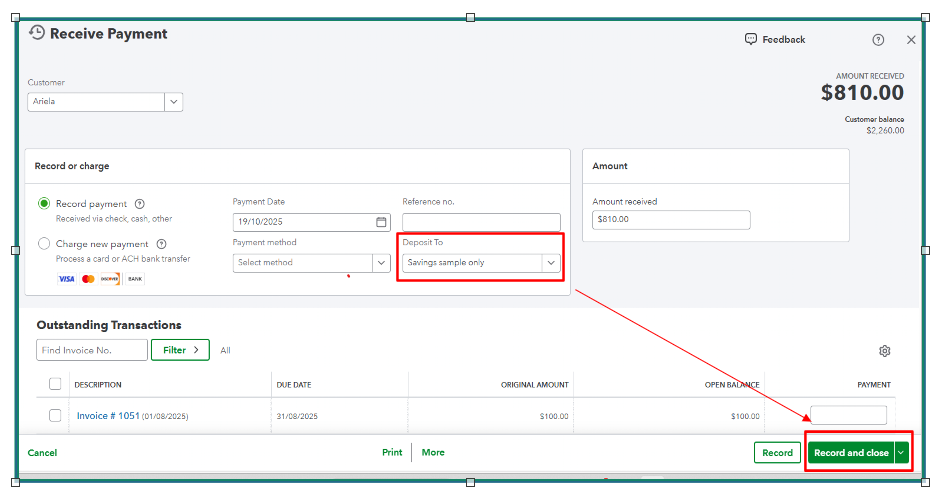Open the Invoice # 1051 link

point(107,416)
